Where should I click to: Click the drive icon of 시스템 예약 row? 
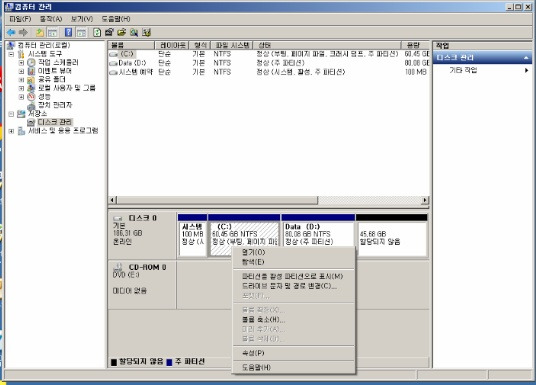(113, 72)
